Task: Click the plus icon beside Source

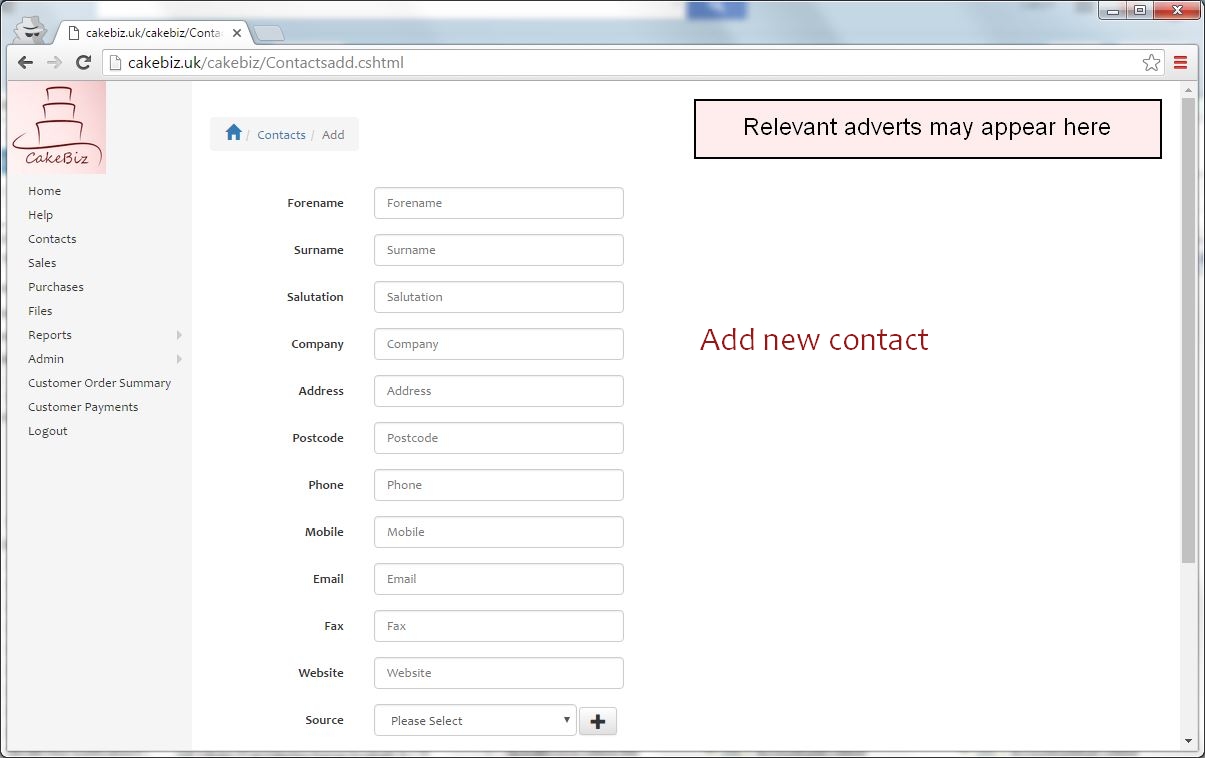Action: point(597,720)
